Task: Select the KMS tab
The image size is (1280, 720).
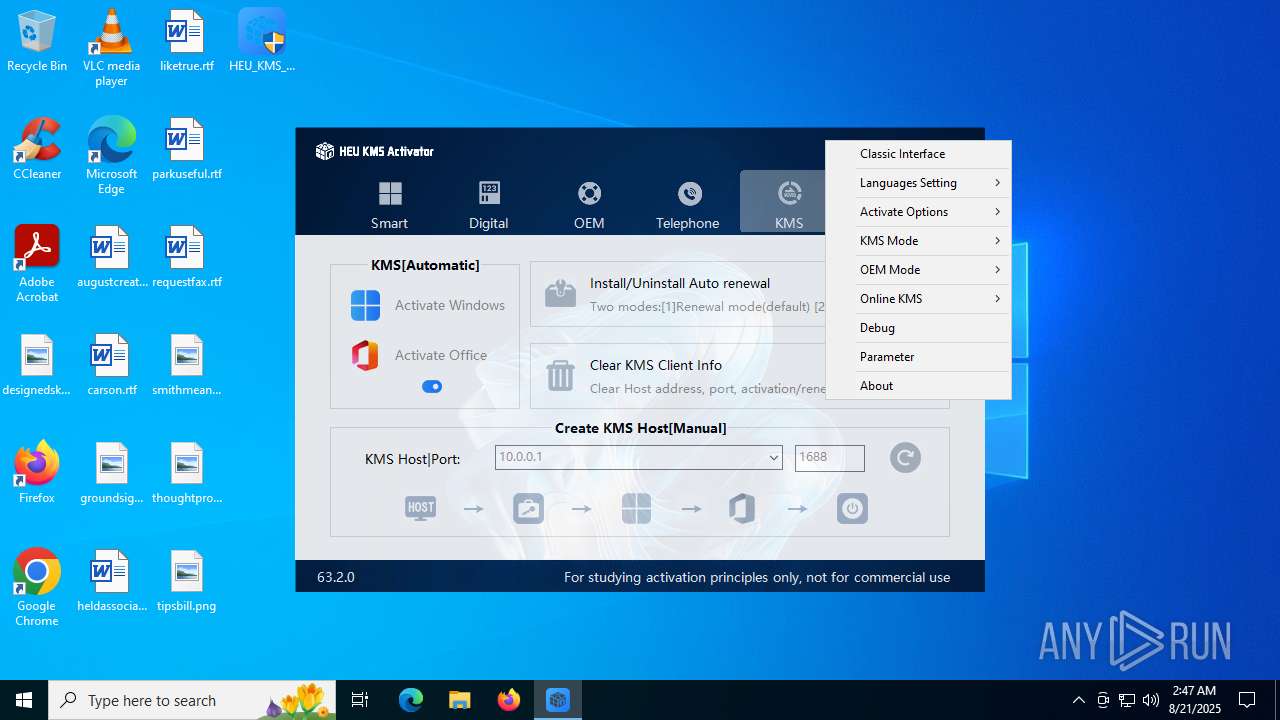Action: (789, 204)
